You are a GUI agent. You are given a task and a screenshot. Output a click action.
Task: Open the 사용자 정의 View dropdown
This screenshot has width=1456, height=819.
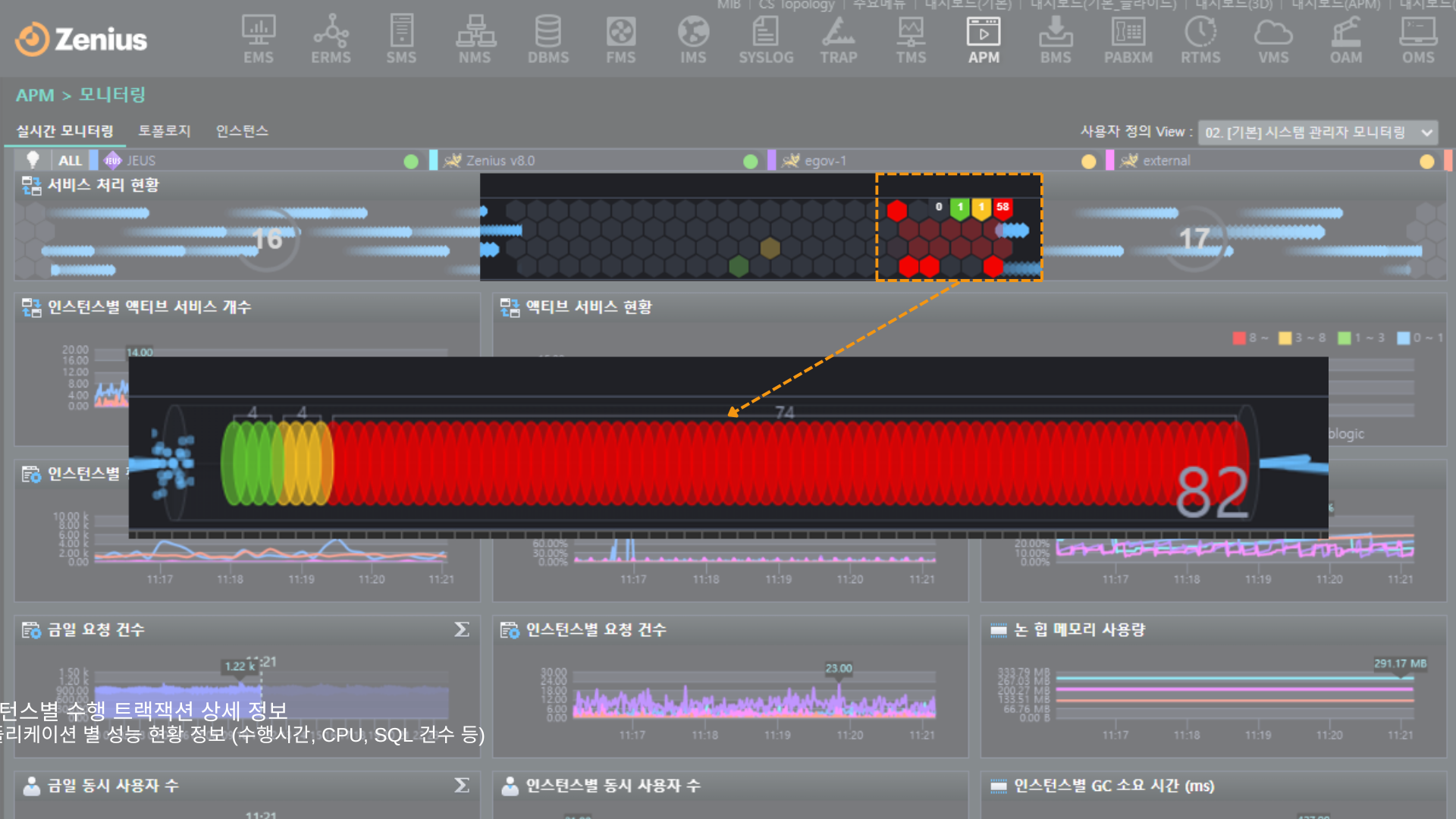(1317, 133)
